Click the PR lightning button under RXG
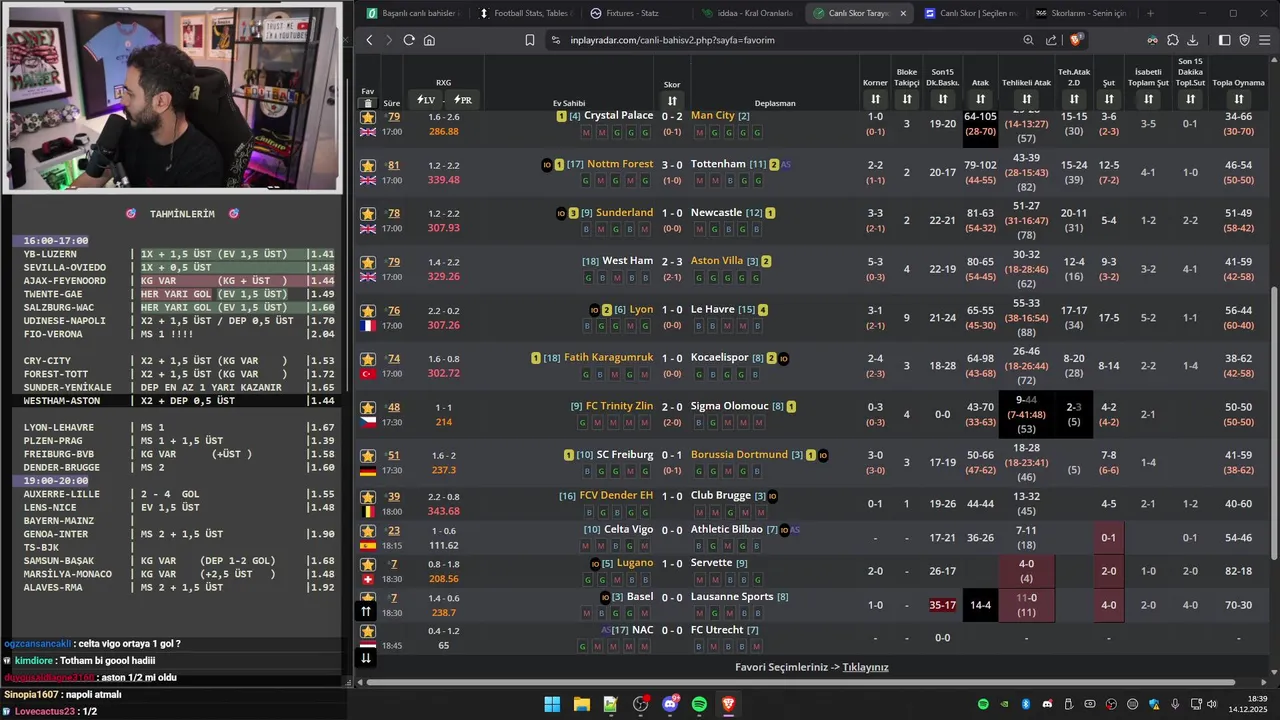Screen dimensions: 1280x720 pyautogui.click(x=463, y=100)
